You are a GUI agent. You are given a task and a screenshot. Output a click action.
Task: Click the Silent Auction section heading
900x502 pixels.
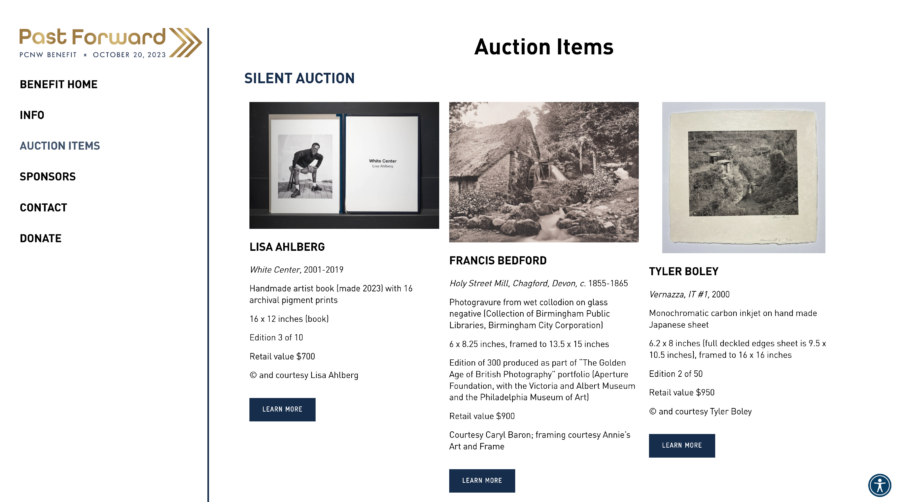click(299, 78)
